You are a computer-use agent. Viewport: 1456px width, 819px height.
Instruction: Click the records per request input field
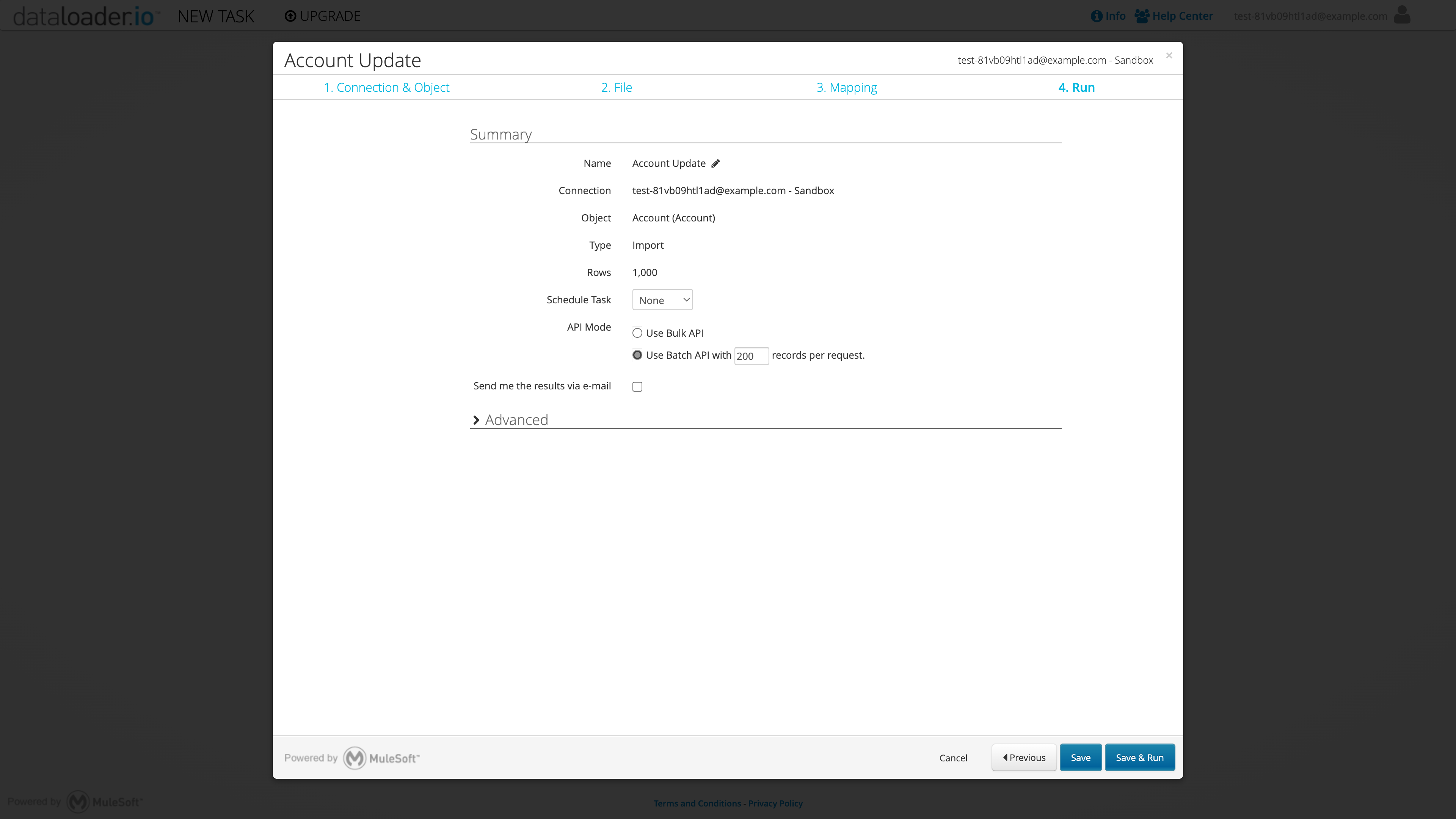tap(751, 356)
